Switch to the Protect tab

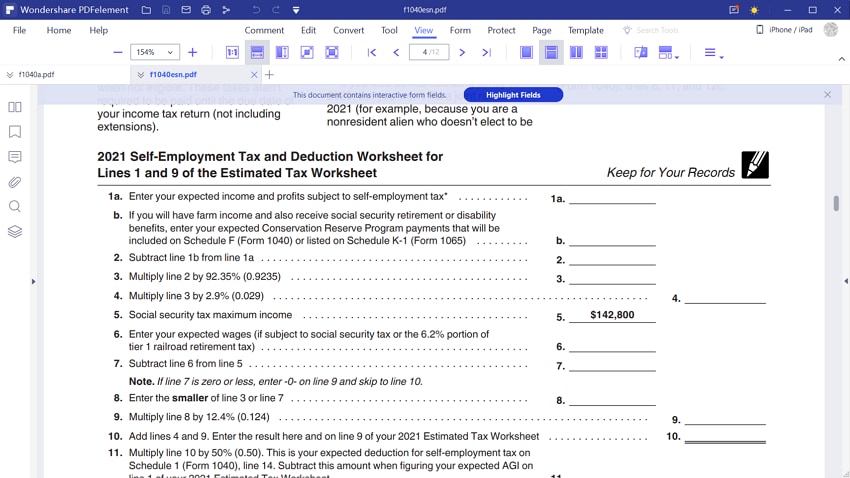pyautogui.click(x=501, y=30)
